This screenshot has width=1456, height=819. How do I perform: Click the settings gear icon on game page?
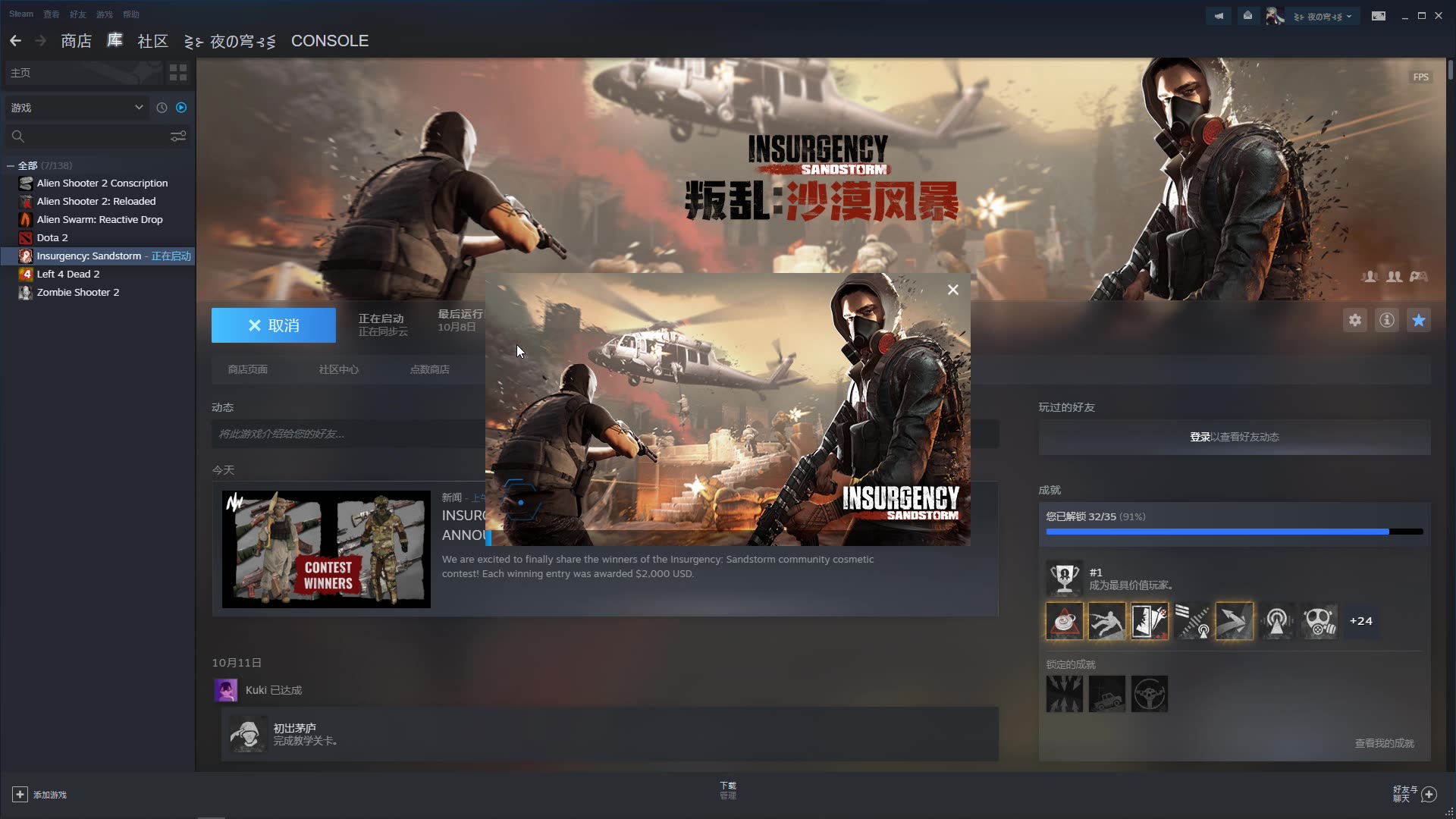pyautogui.click(x=1355, y=320)
